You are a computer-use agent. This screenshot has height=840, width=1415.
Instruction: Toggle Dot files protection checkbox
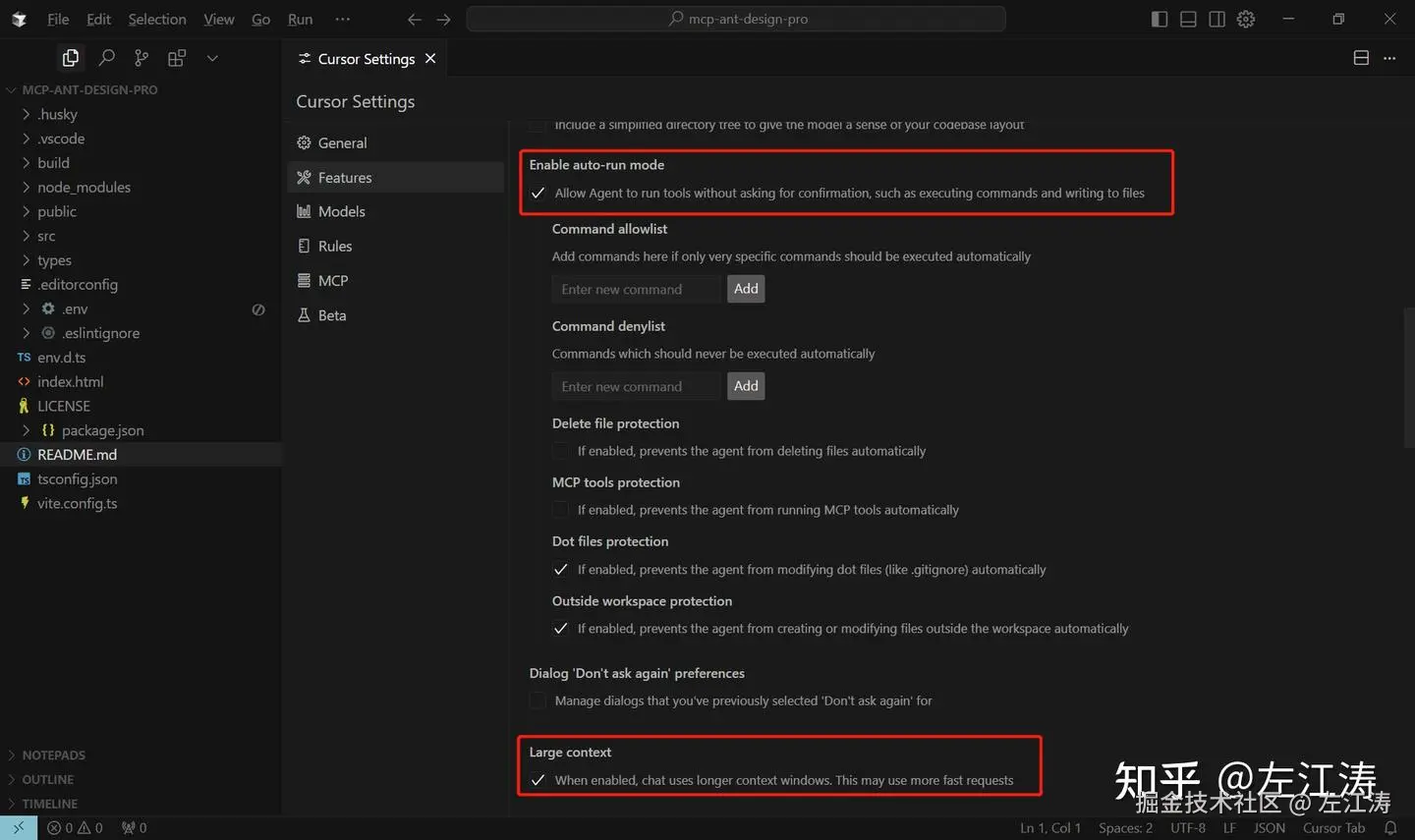click(x=560, y=569)
